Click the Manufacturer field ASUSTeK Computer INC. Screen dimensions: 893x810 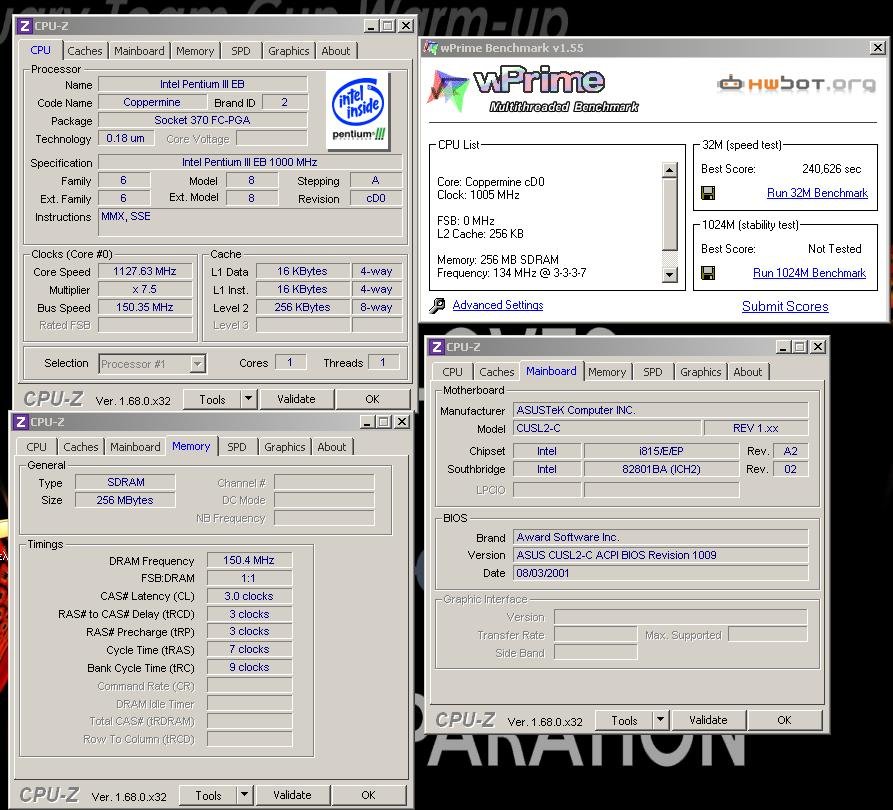(660, 410)
